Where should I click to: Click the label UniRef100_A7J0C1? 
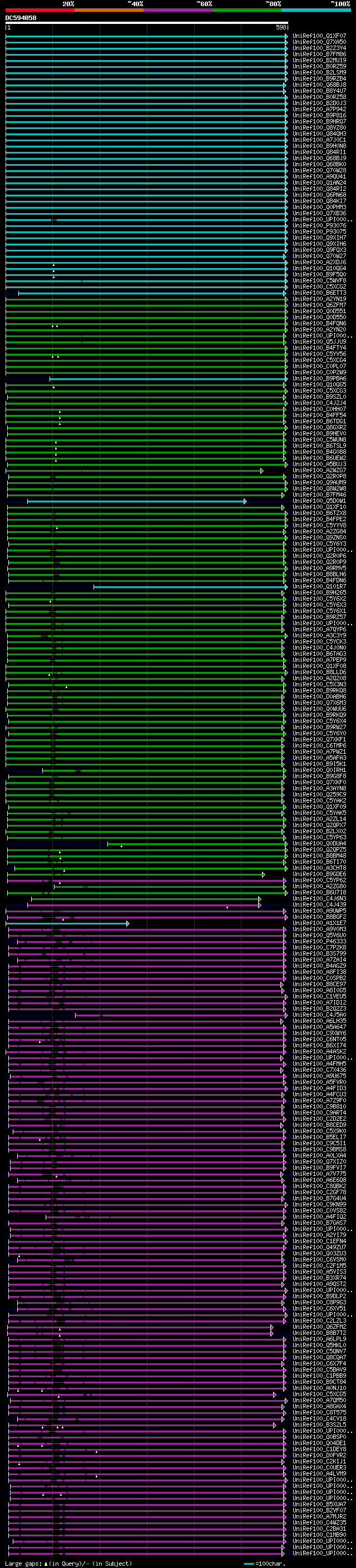(x=319, y=140)
